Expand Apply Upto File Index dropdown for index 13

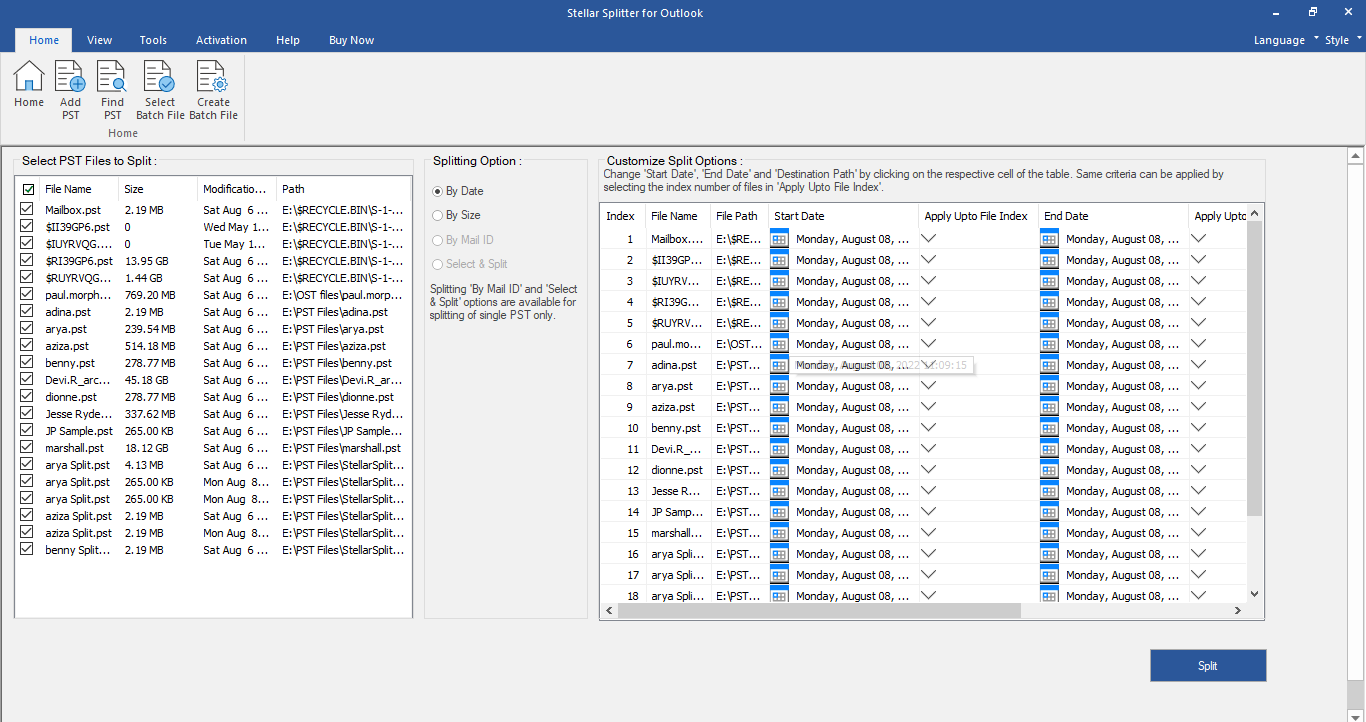pos(928,491)
